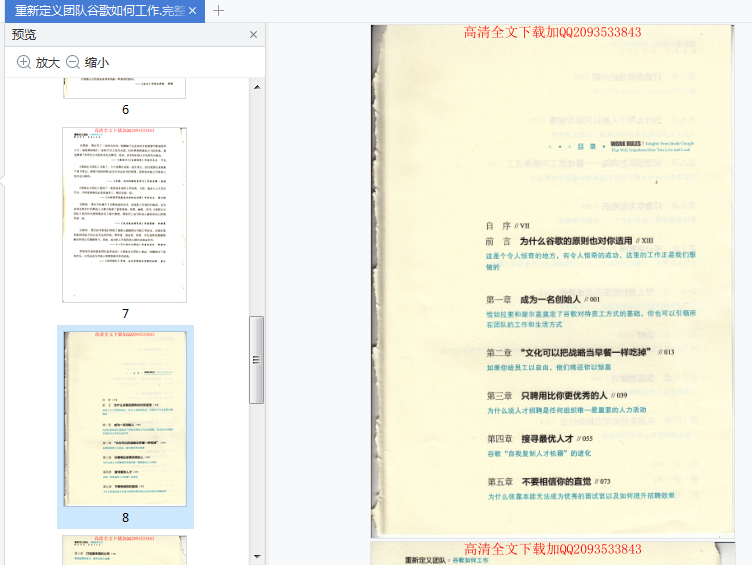Click the 放大 text label

coord(47,62)
